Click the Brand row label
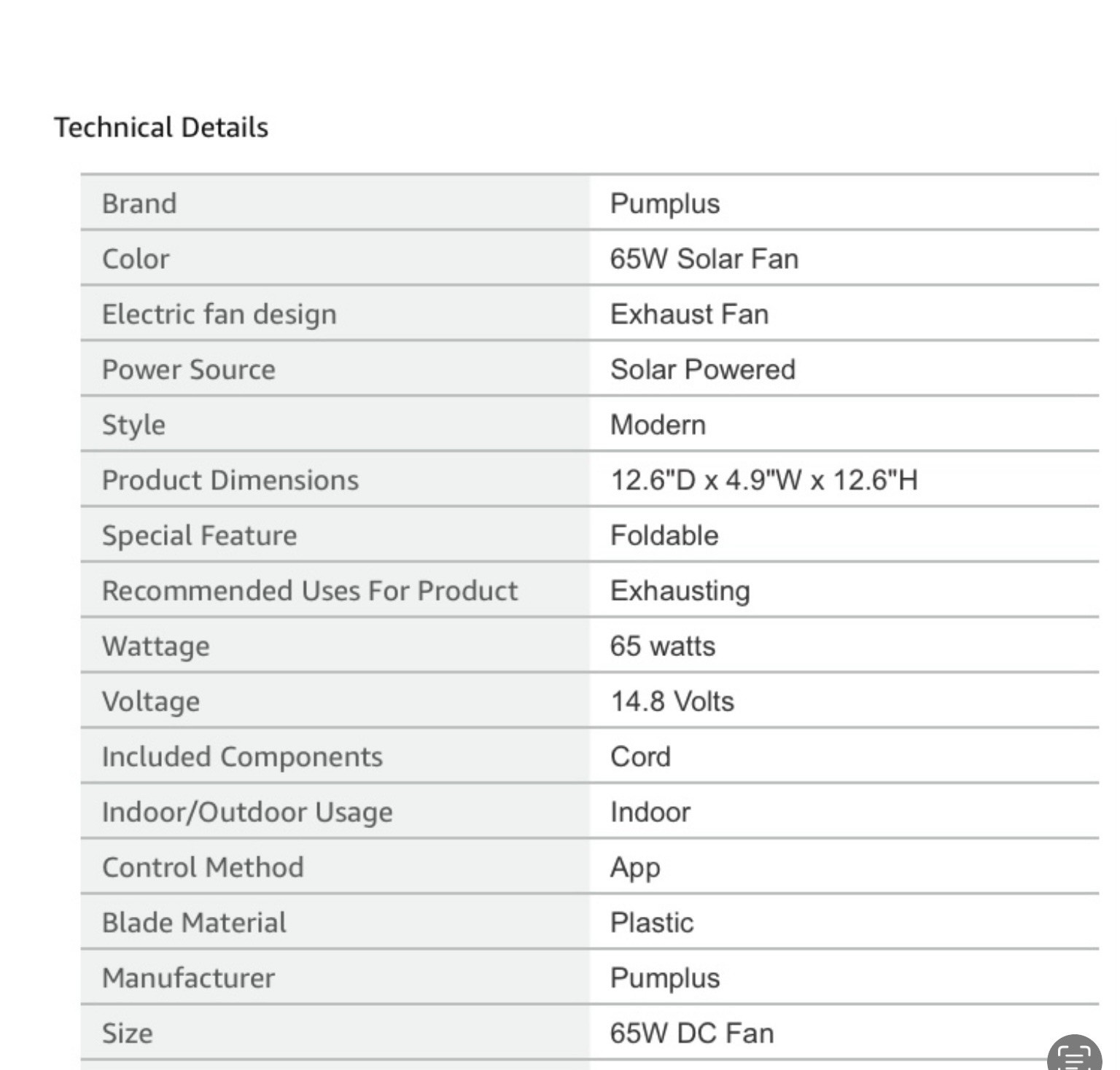Screen dimensions: 1120x1070 (x=139, y=203)
